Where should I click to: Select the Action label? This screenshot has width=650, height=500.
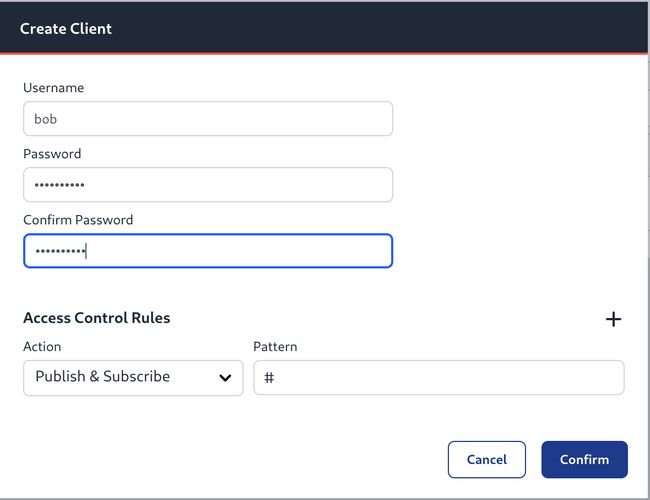pos(42,347)
